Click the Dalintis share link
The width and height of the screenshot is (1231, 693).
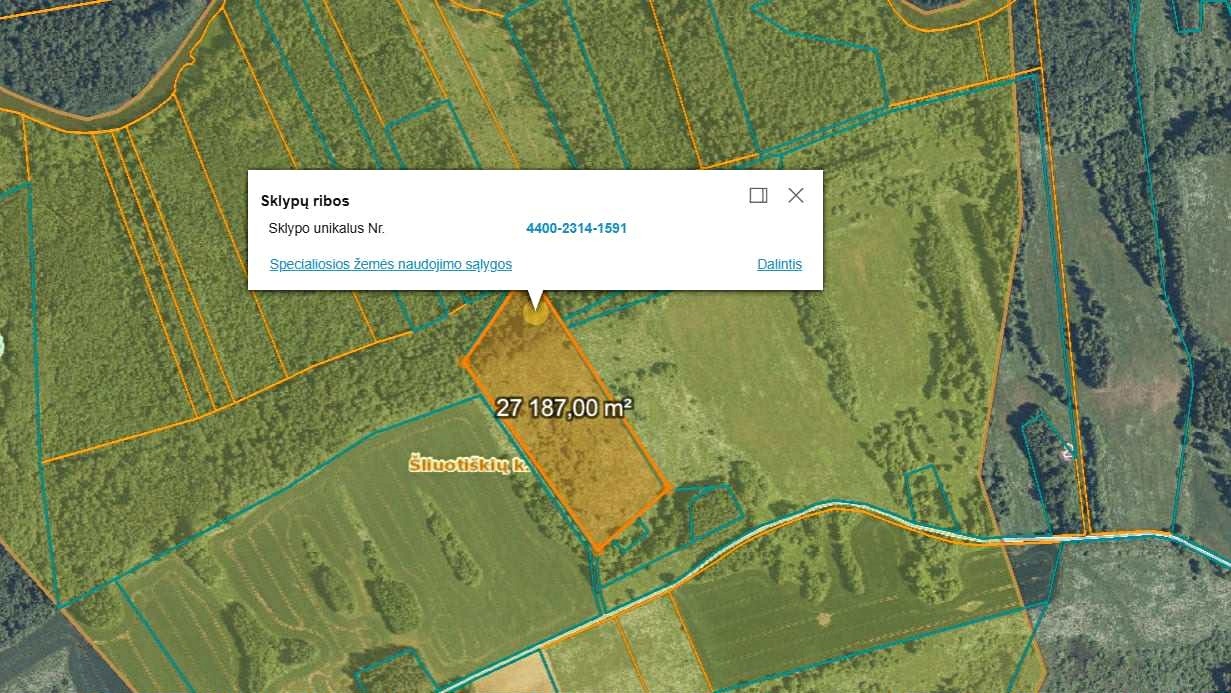(x=780, y=264)
